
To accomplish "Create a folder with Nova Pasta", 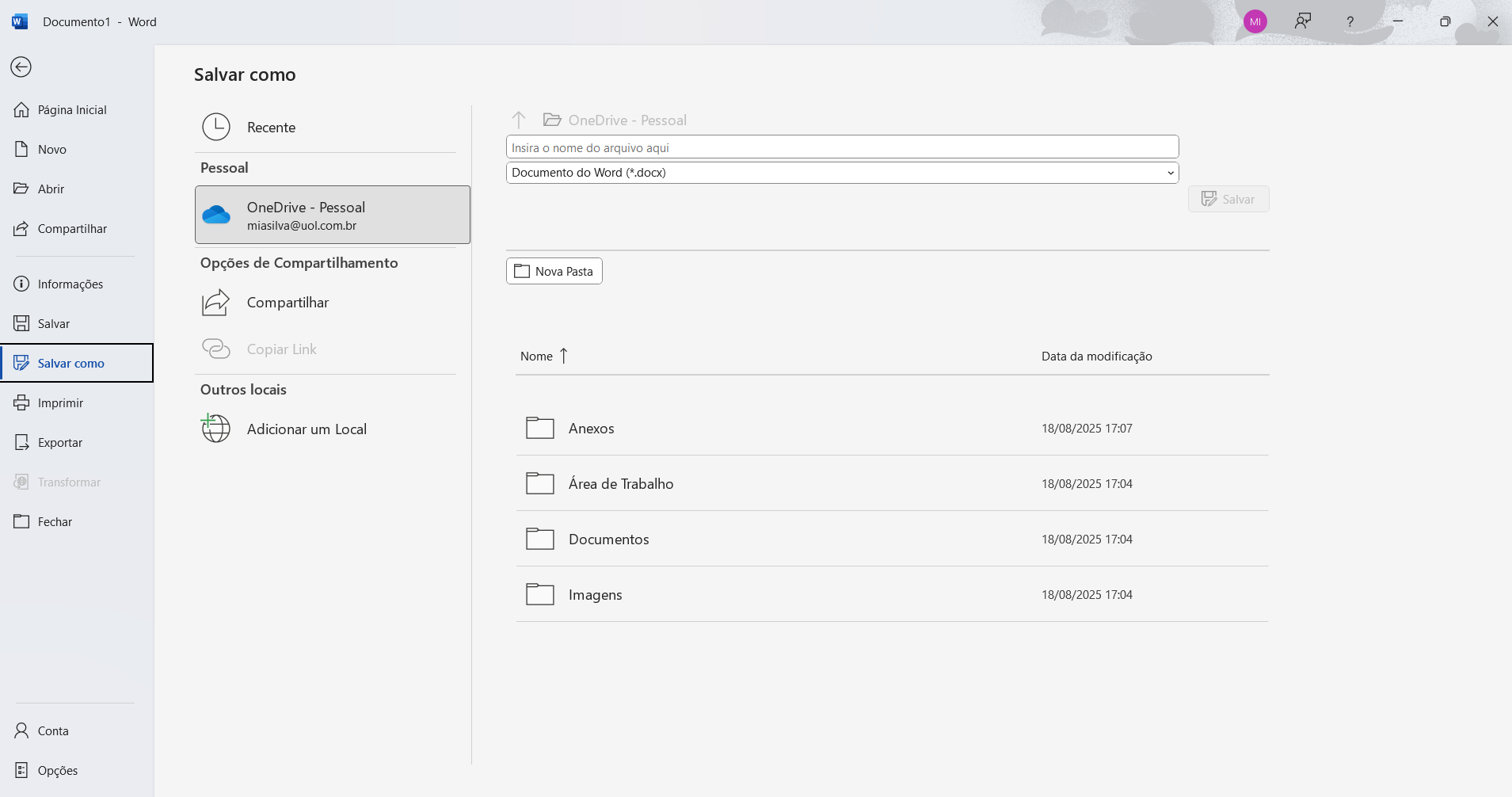I will [x=554, y=271].
